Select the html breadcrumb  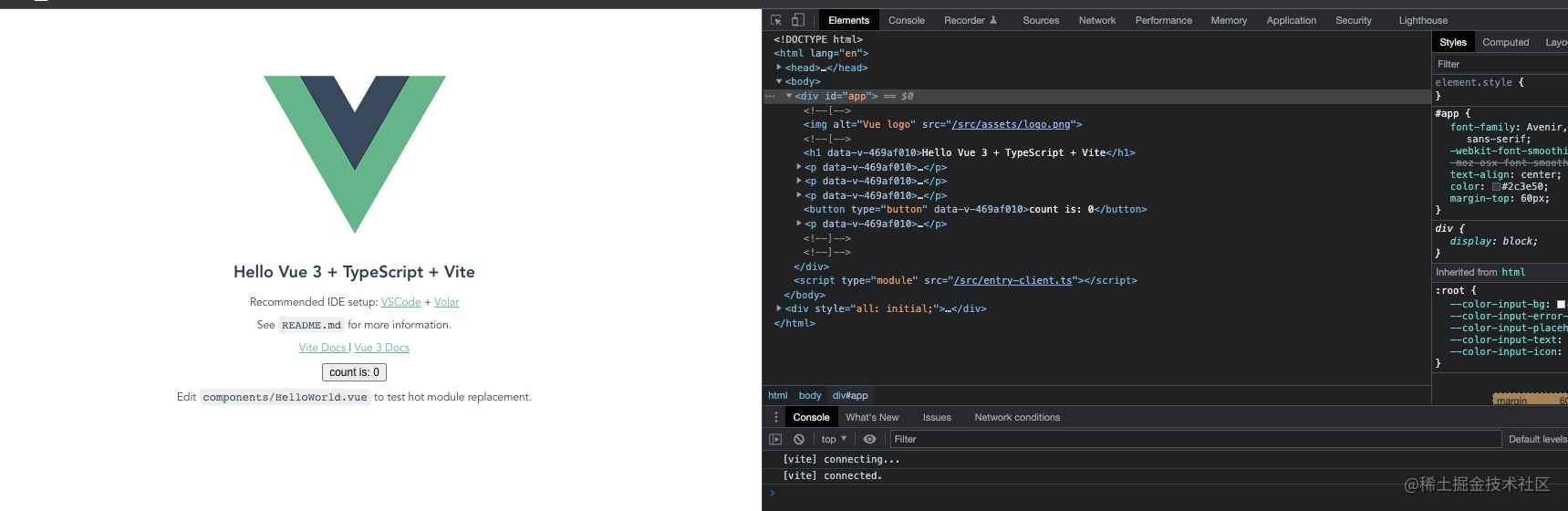[x=778, y=395]
